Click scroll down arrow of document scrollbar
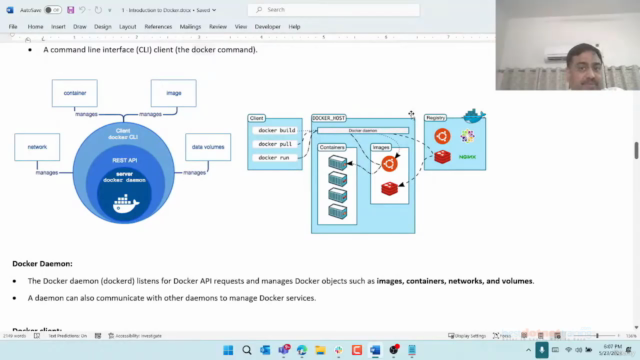 coord(636,327)
